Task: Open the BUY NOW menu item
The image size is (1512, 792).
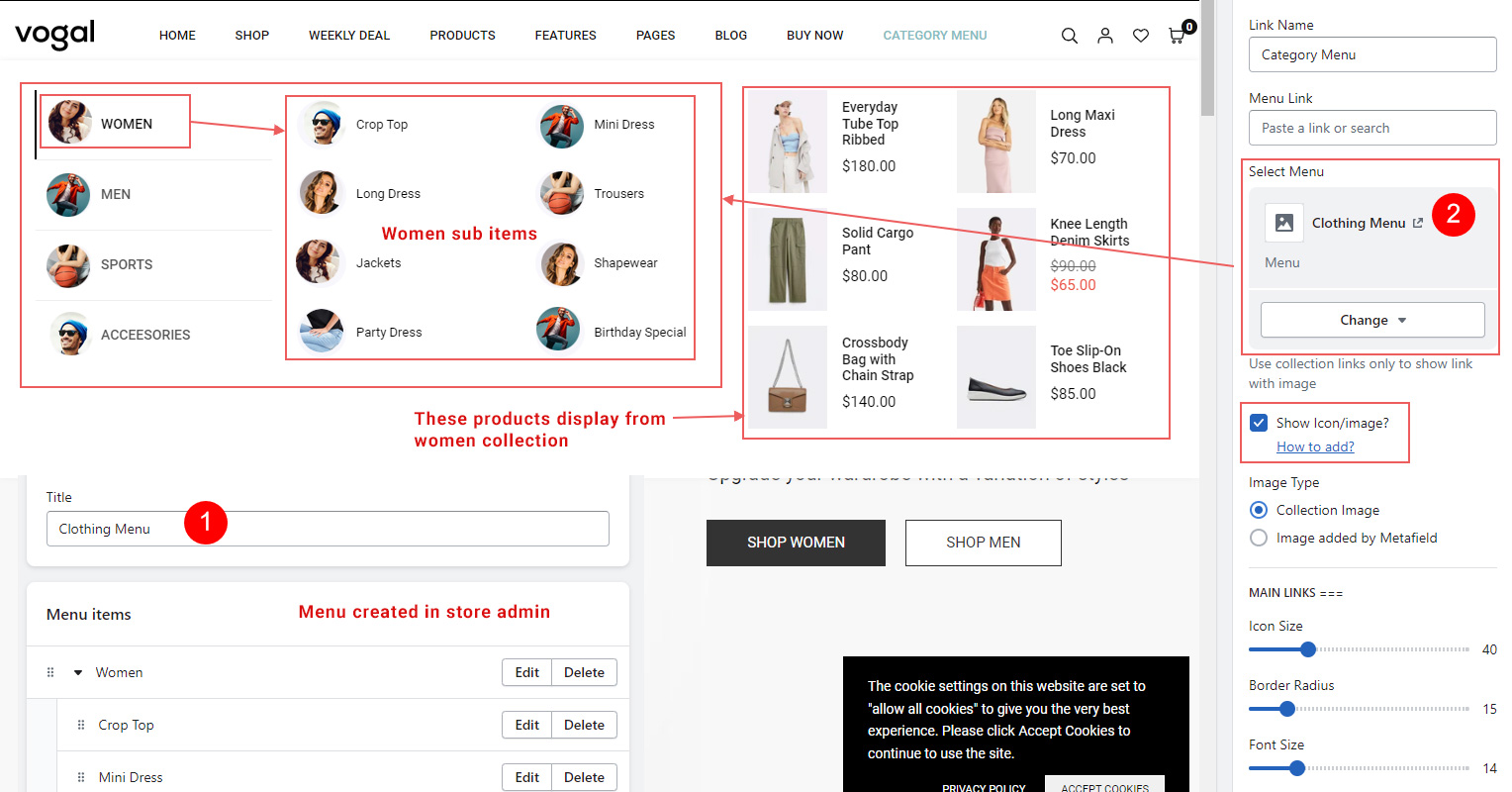Action: point(815,36)
